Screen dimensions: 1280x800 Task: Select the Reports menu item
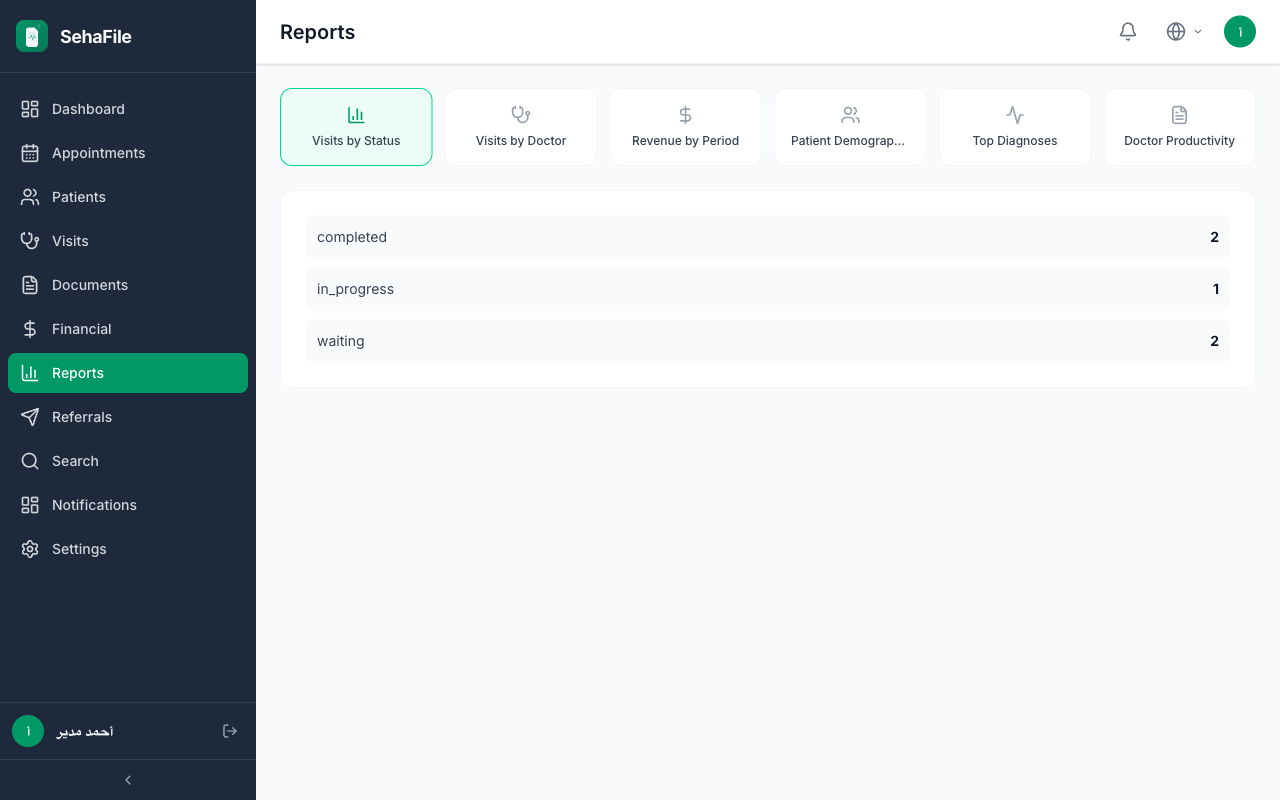pos(128,373)
